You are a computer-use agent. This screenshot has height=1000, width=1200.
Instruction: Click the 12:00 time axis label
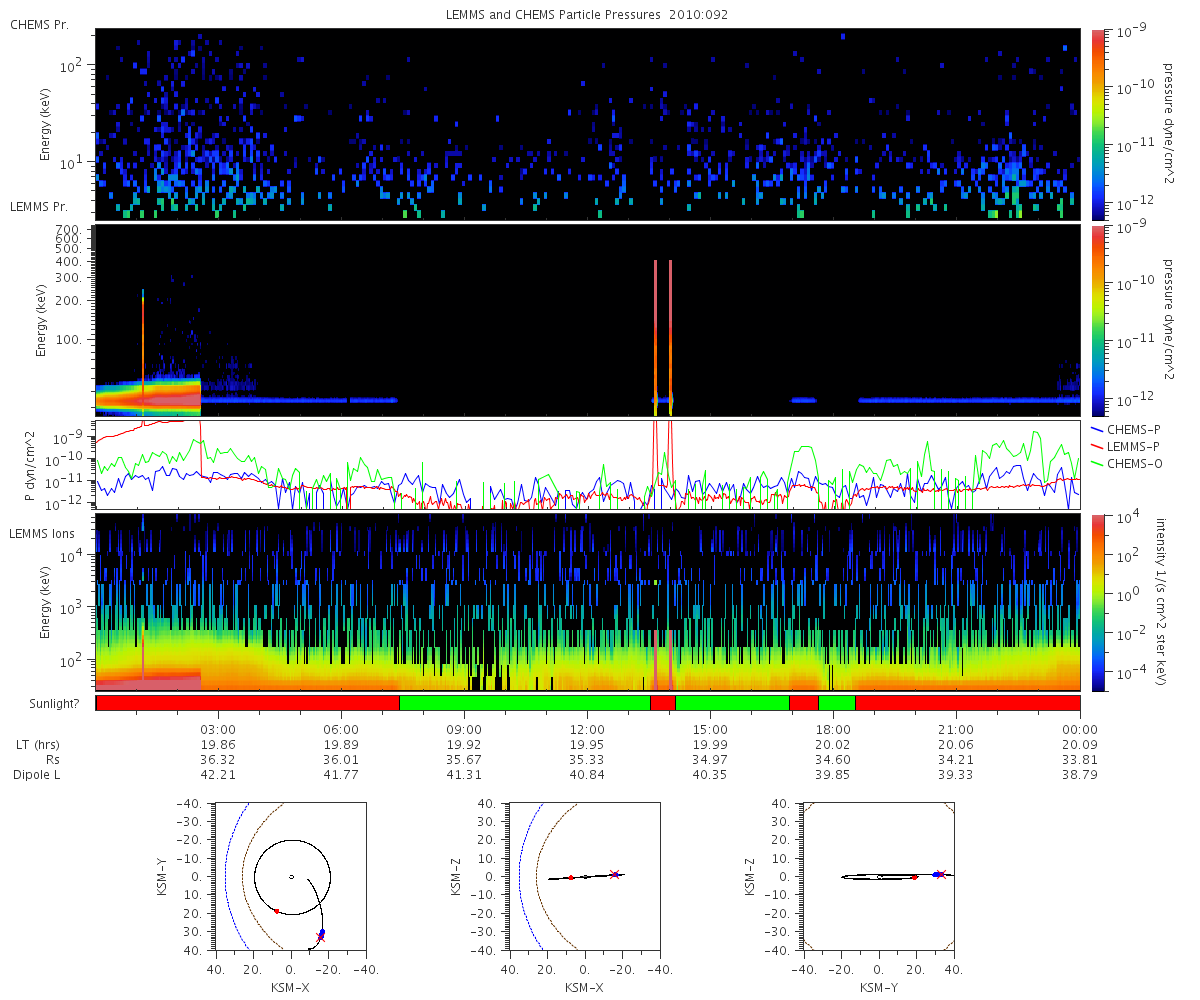tap(587, 729)
